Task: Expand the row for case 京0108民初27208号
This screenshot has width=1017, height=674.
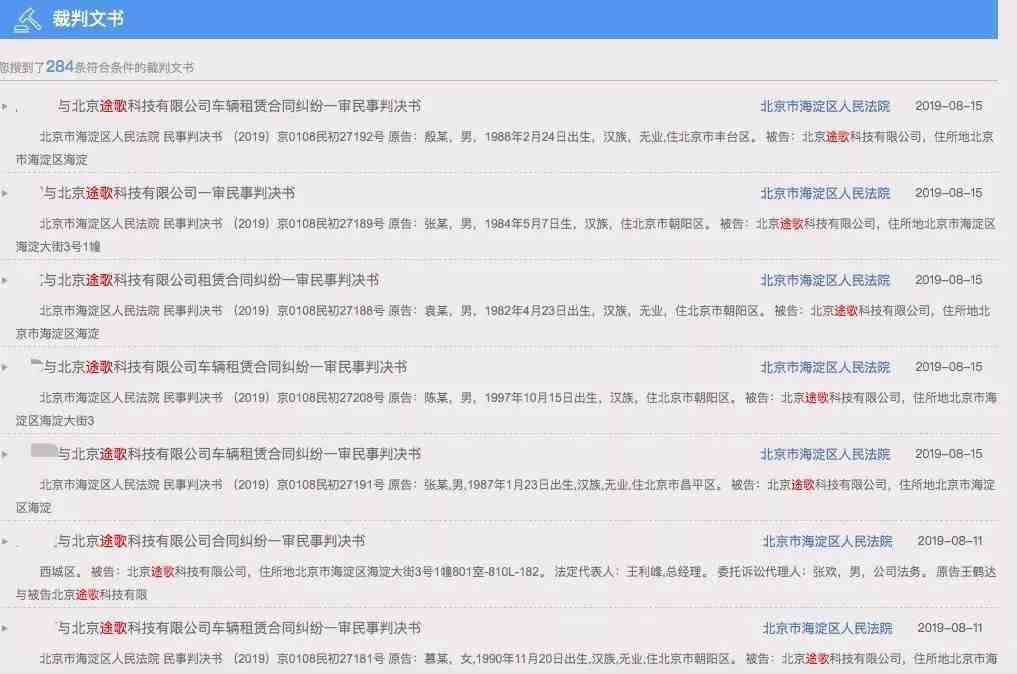Action: point(5,367)
